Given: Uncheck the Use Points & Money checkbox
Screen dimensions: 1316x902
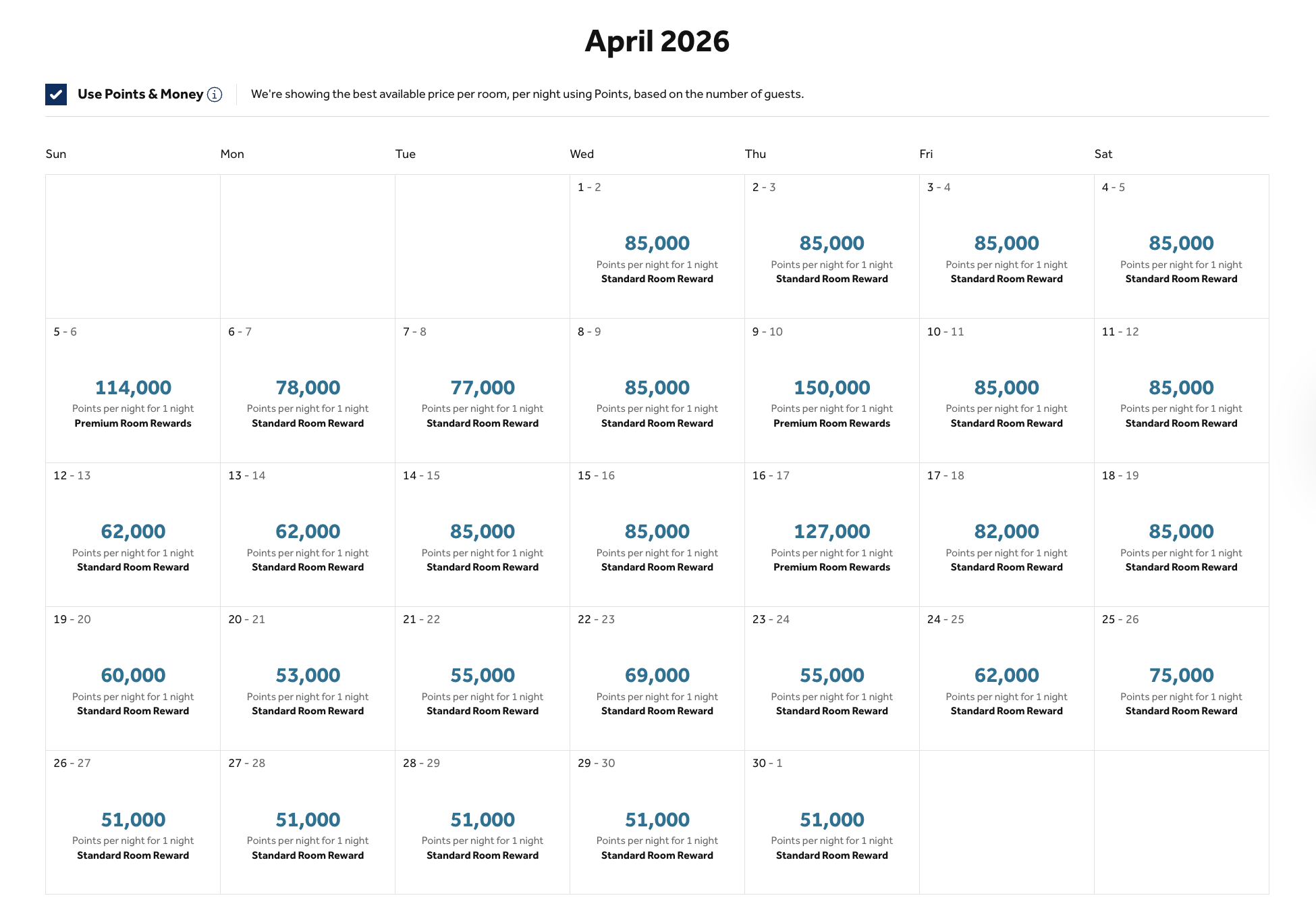Looking at the screenshot, I should pos(56,95).
